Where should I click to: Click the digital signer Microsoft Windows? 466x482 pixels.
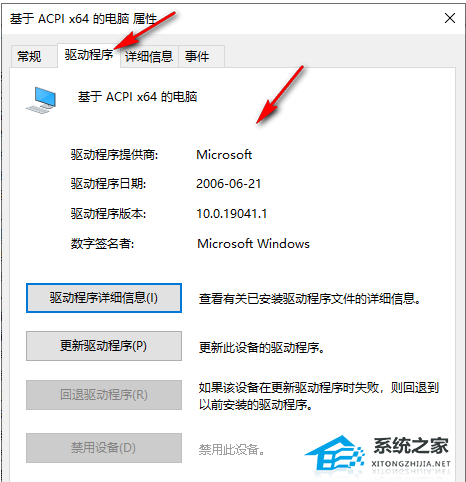[253, 244]
